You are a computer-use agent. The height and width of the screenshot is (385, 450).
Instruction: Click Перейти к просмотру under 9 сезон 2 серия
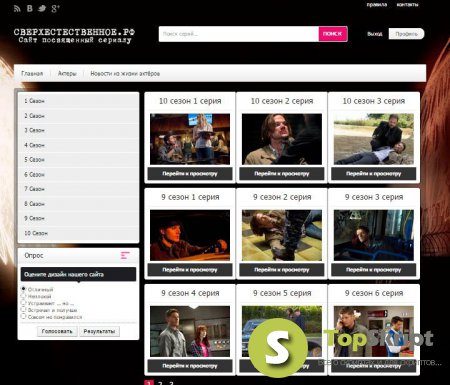click(282, 270)
